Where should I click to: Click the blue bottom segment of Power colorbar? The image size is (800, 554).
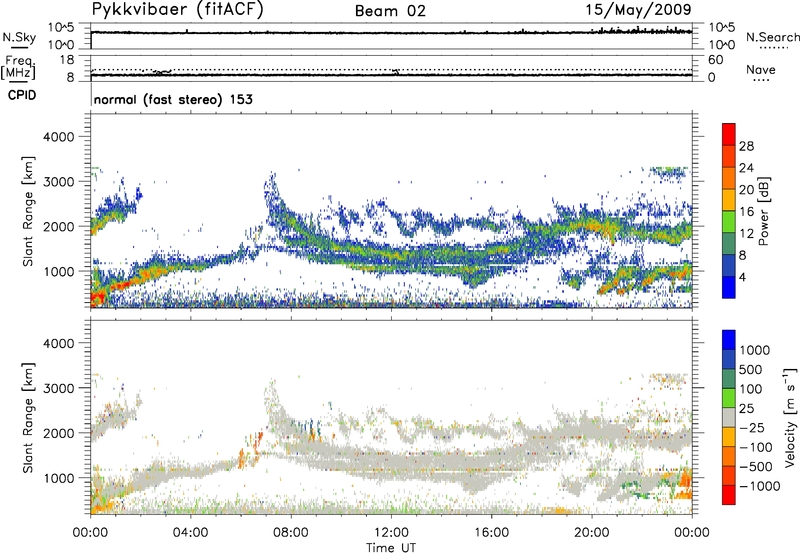729,287
